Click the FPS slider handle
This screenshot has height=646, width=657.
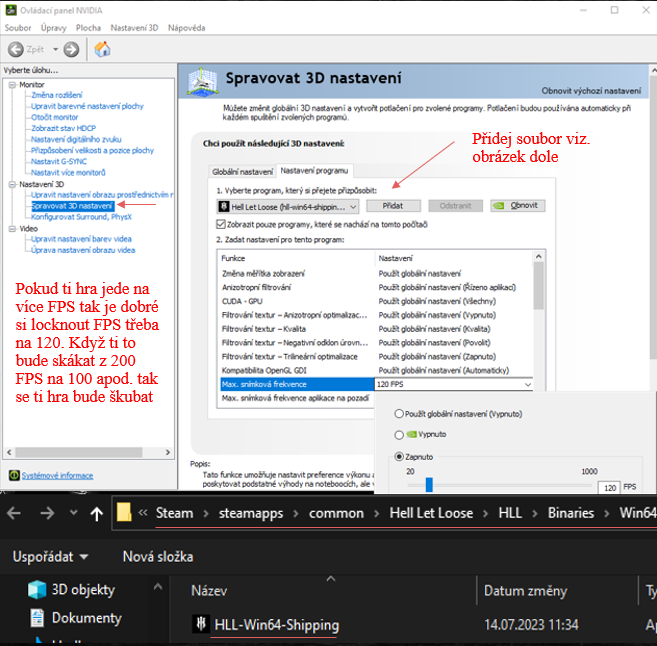[x=429, y=485]
